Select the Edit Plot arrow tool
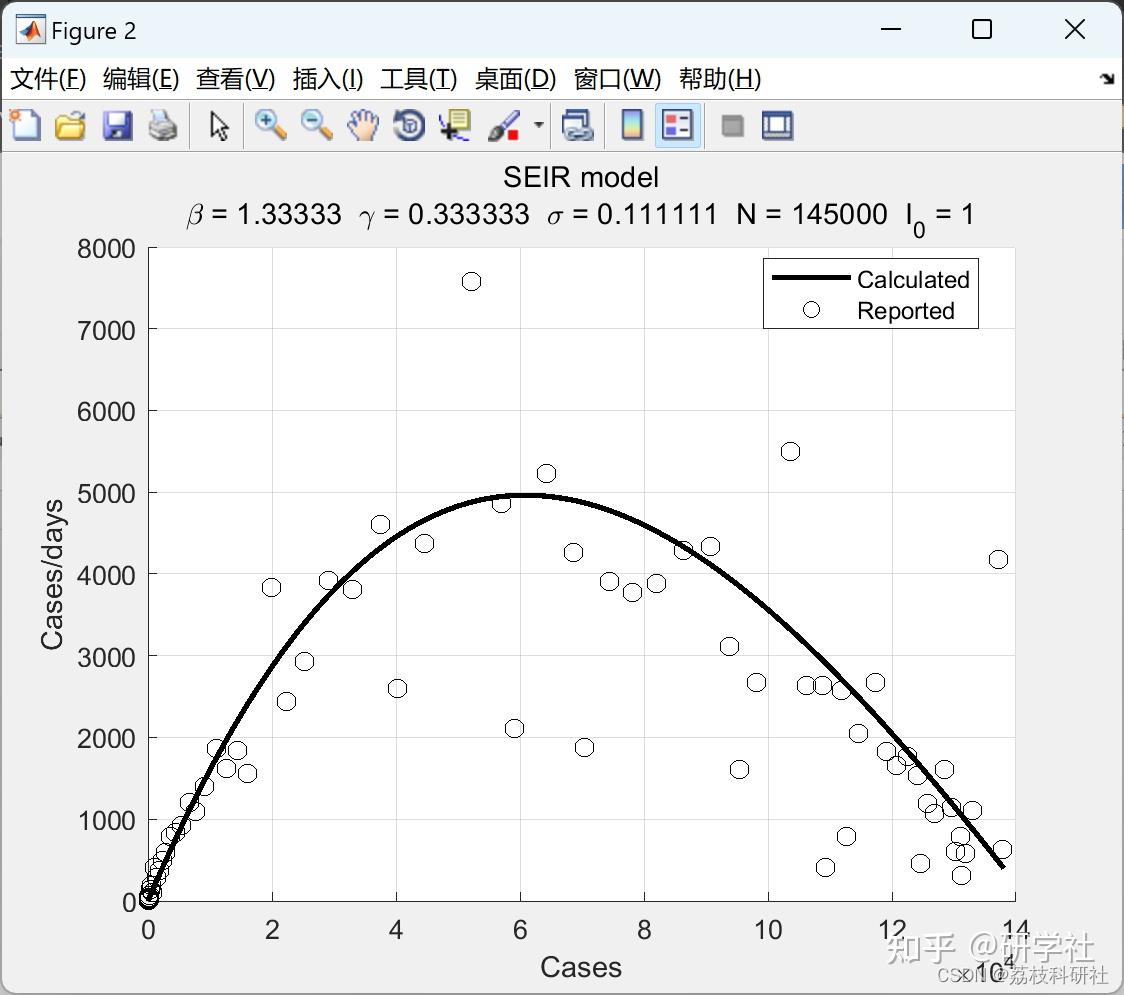The width and height of the screenshot is (1124, 995). click(219, 125)
